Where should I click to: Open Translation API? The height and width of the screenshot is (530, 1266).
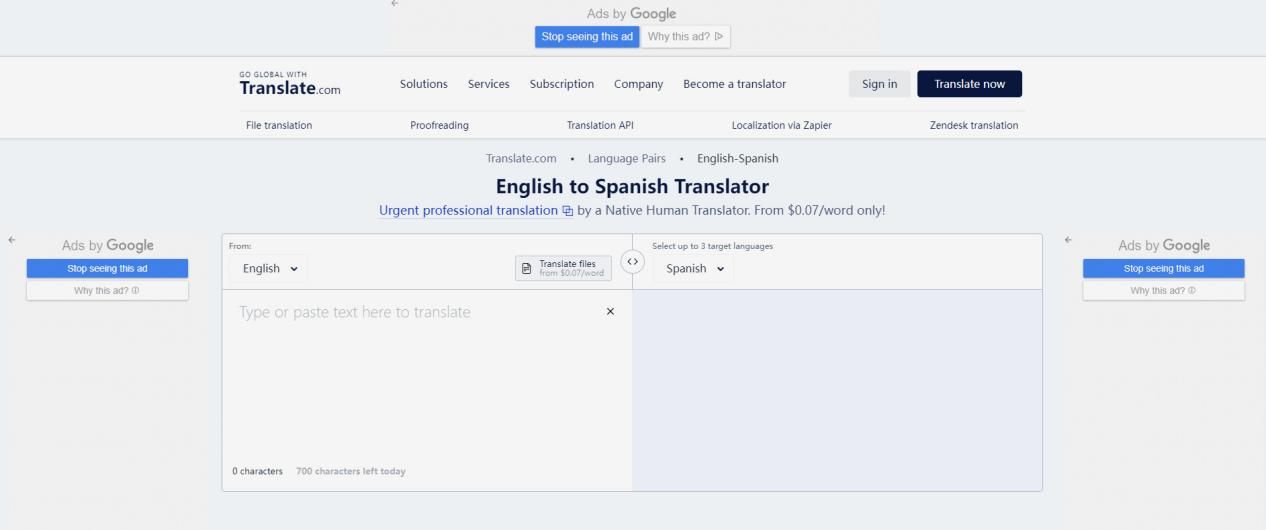(x=600, y=125)
